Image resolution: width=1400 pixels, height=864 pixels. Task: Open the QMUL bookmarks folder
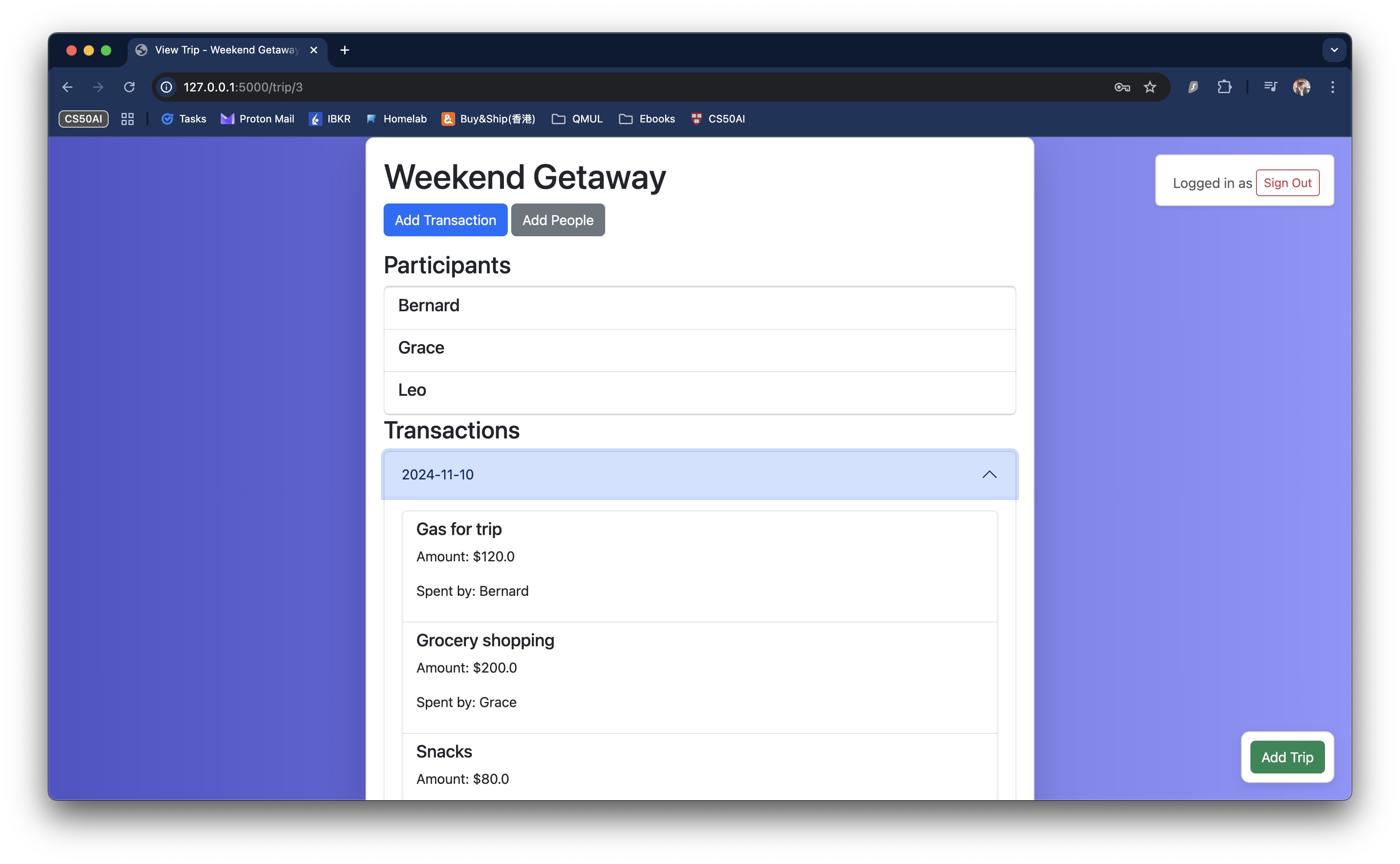pyautogui.click(x=578, y=119)
